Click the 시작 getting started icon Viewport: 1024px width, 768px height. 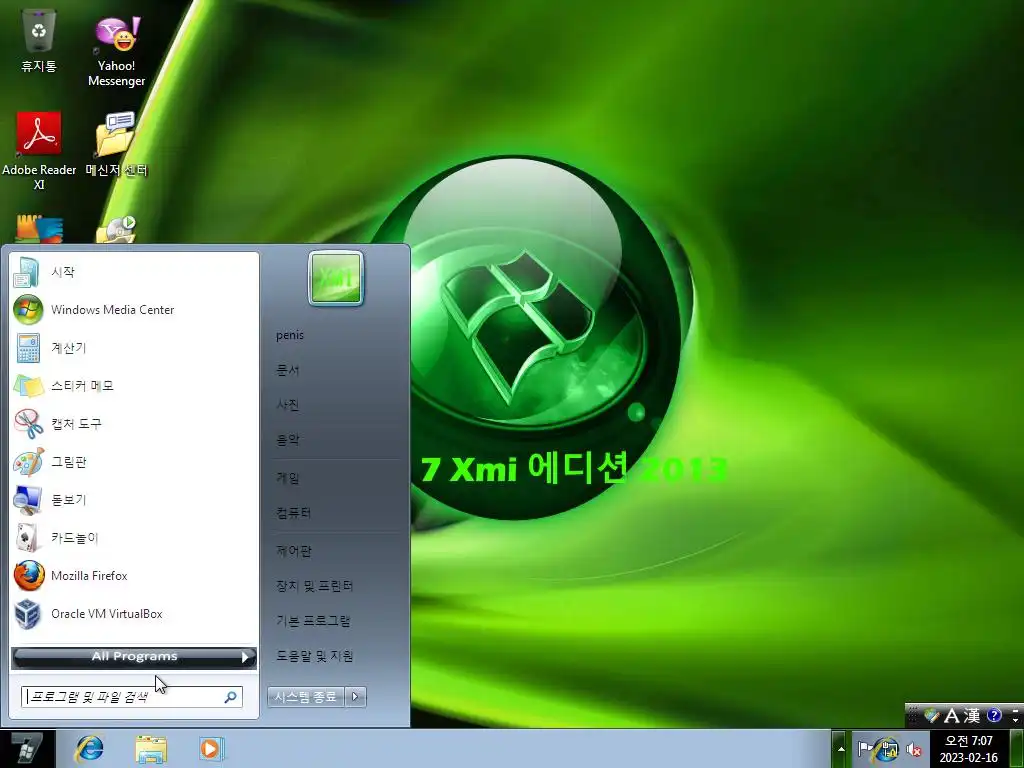click(x=27, y=272)
